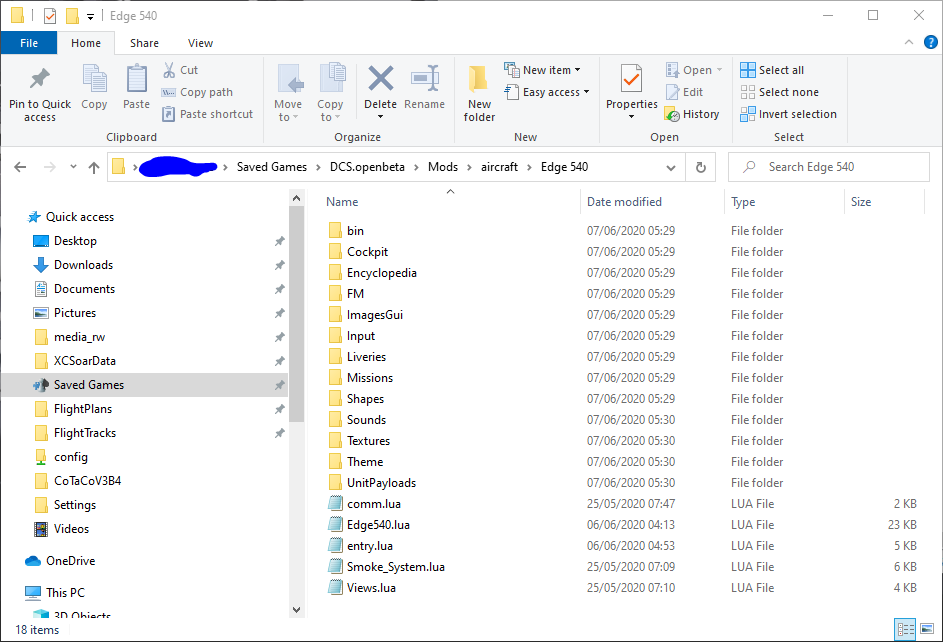Click the Search Edge 540 box
Viewport: 943px width, 642px height.
tap(829, 167)
